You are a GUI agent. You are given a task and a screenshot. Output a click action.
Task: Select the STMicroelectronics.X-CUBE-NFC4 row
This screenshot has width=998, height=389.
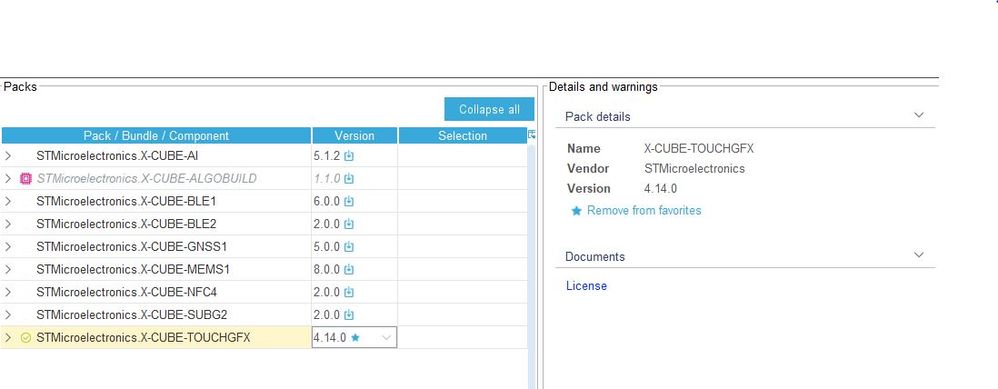pos(264,292)
